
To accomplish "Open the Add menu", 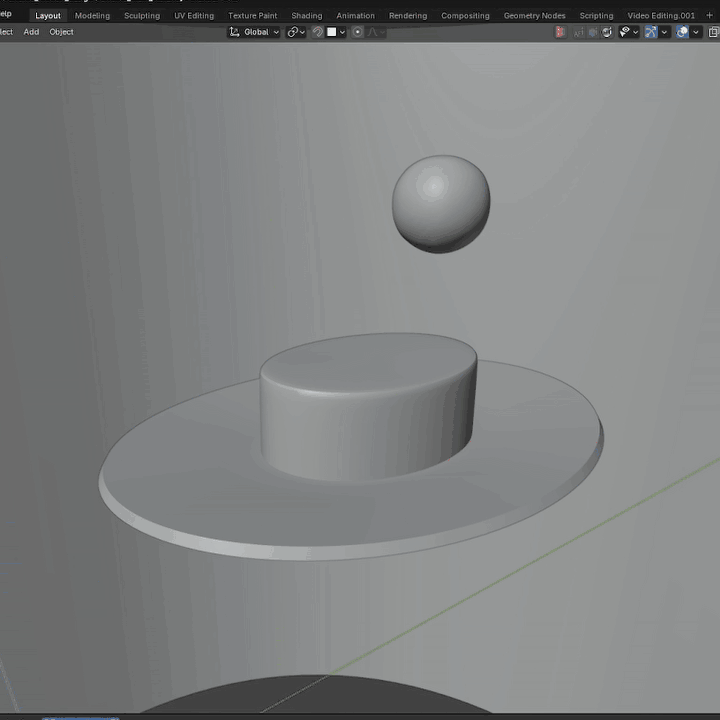I will point(31,32).
